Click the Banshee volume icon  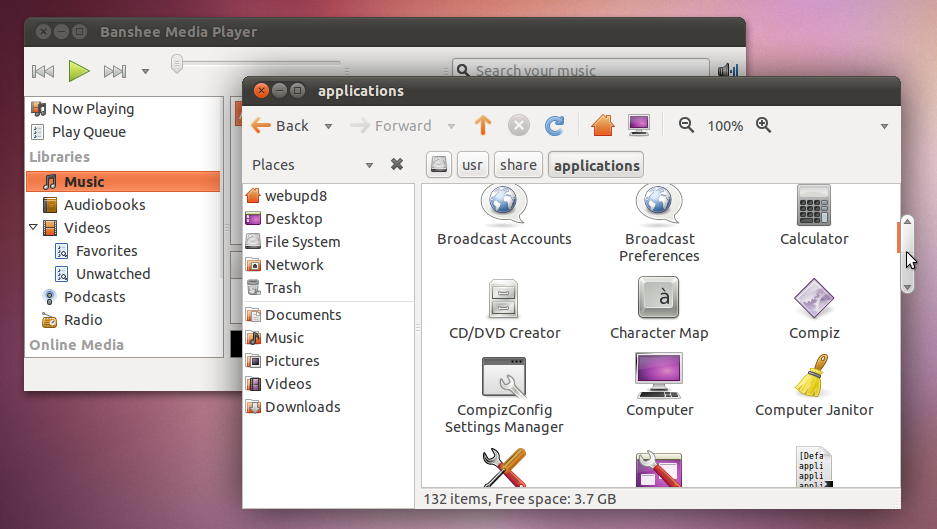[x=728, y=71]
